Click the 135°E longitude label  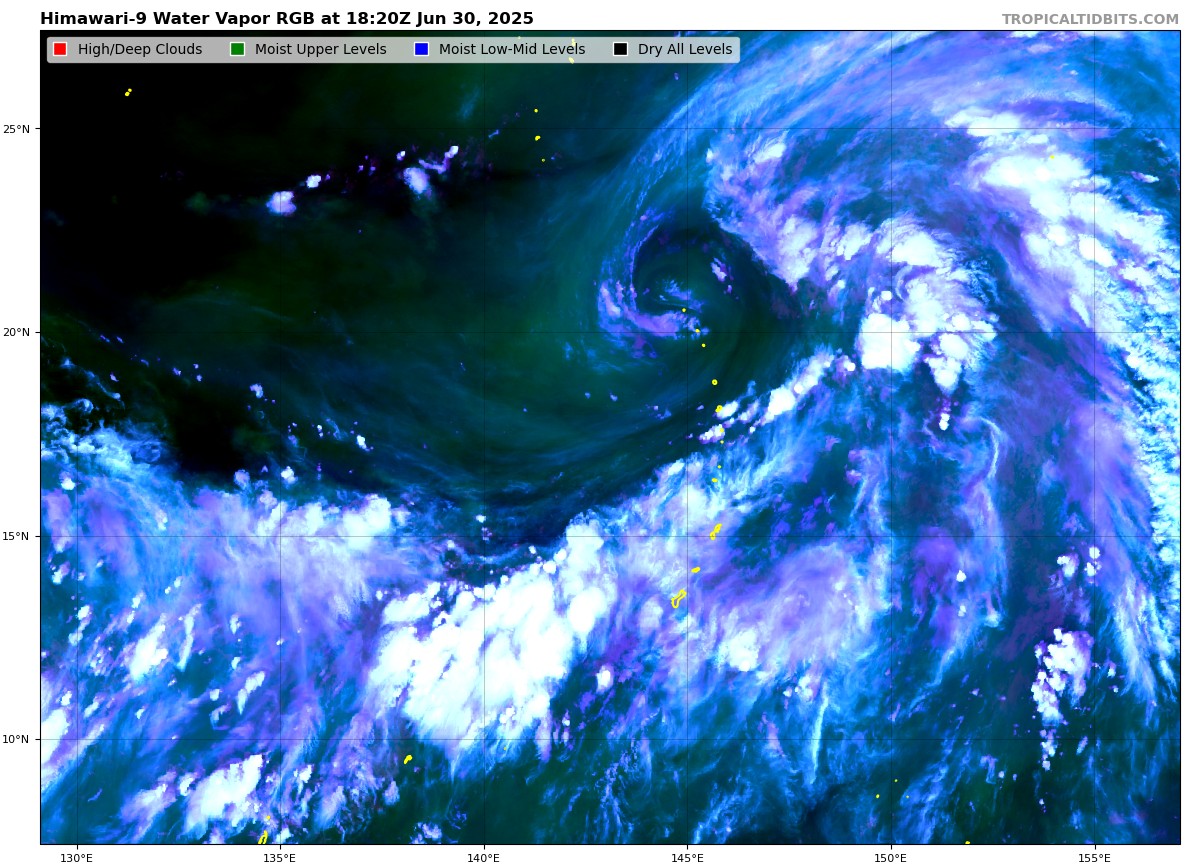[x=280, y=858]
